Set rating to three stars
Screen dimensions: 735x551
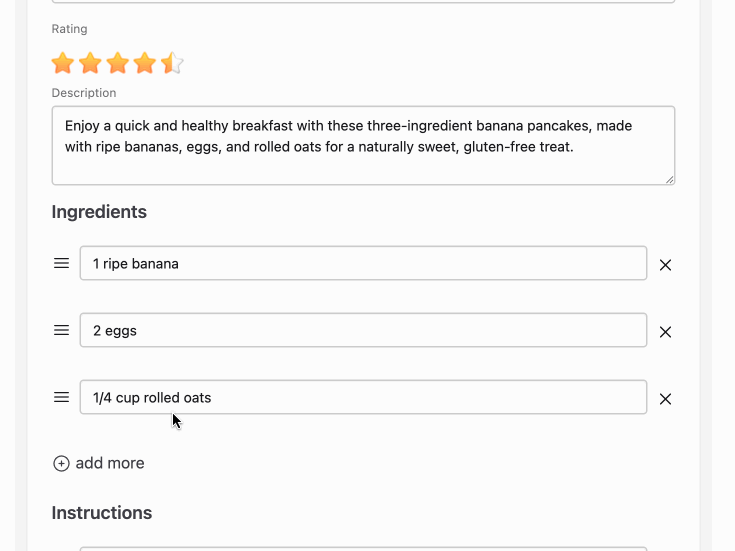tap(118, 63)
